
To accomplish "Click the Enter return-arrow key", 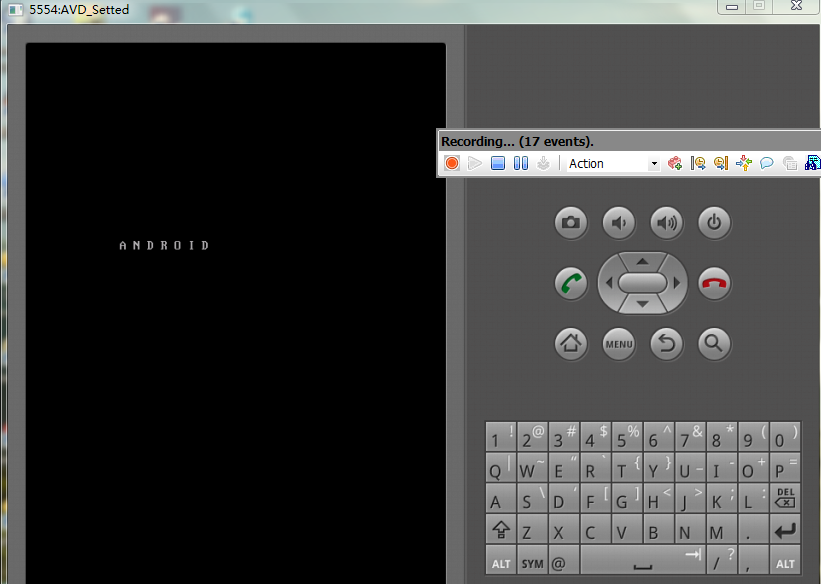I will (x=785, y=530).
